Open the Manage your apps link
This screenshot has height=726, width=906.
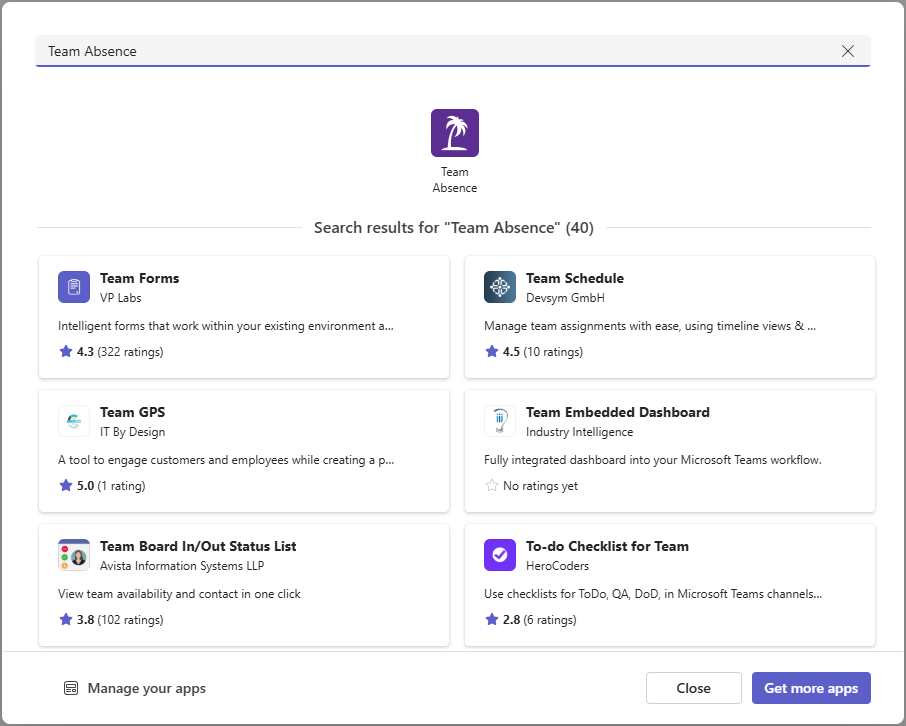click(146, 688)
